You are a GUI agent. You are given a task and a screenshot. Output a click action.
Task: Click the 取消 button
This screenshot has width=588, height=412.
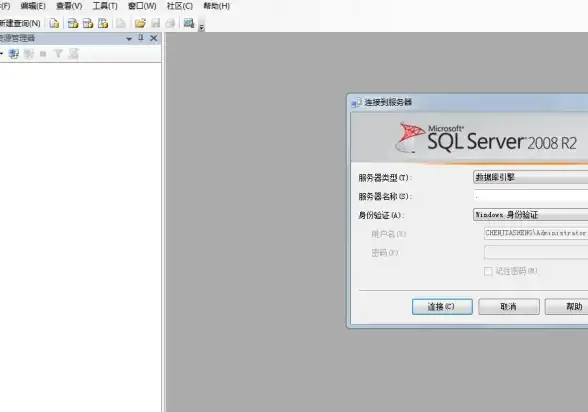pos(508,307)
